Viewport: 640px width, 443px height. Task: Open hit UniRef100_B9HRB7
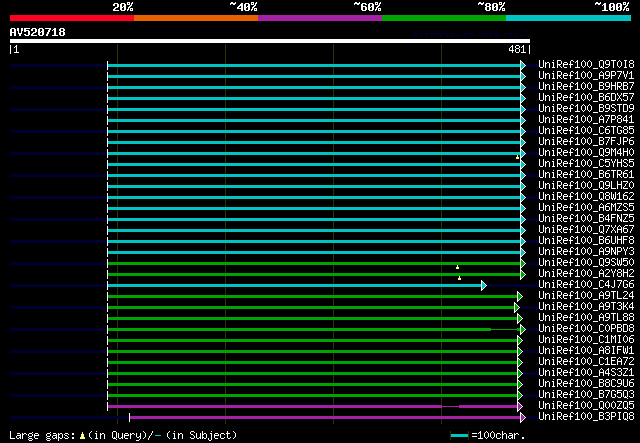[586, 86]
